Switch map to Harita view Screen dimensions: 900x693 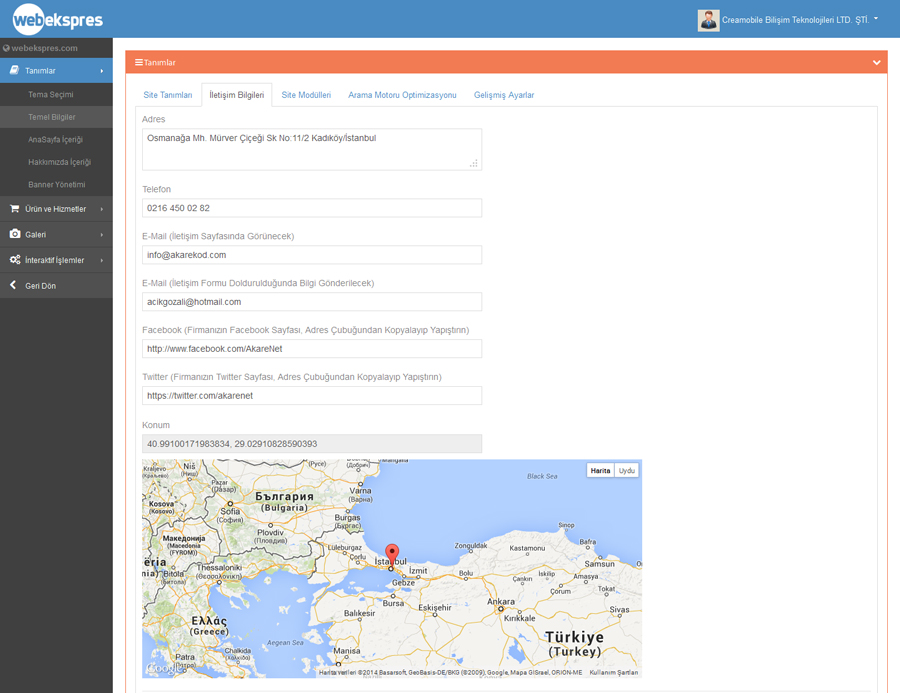point(600,470)
